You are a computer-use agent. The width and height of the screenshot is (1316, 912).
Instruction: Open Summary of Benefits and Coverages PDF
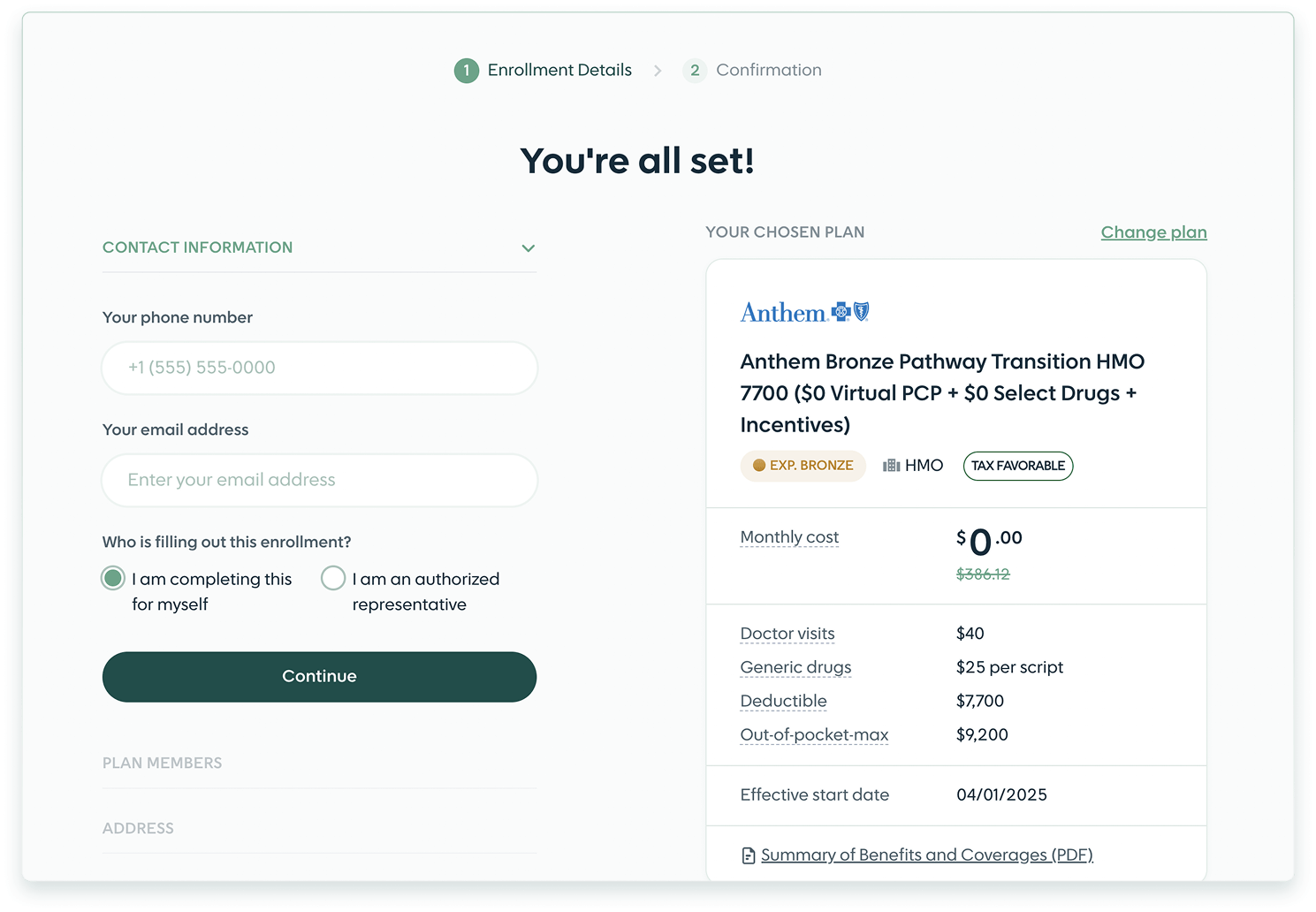927,855
